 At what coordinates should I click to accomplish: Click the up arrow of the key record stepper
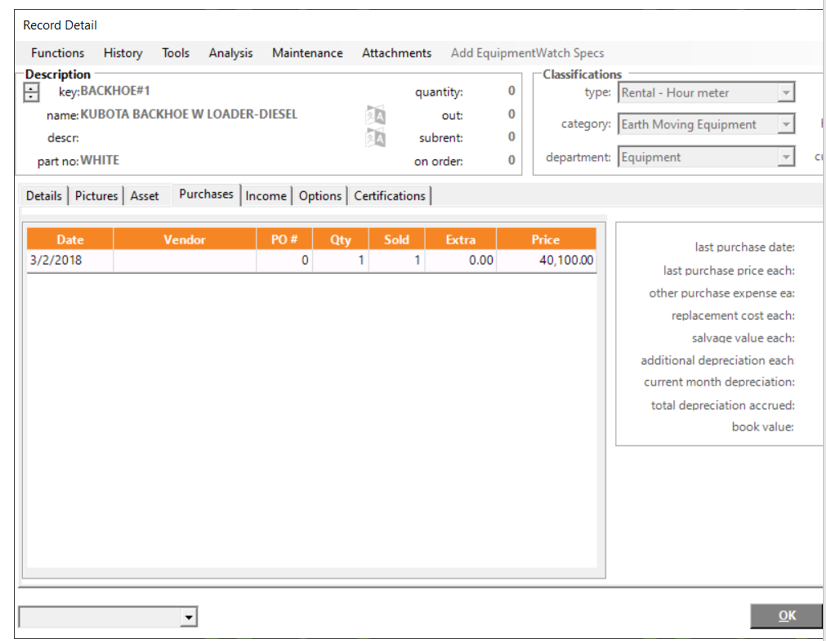[32, 87]
